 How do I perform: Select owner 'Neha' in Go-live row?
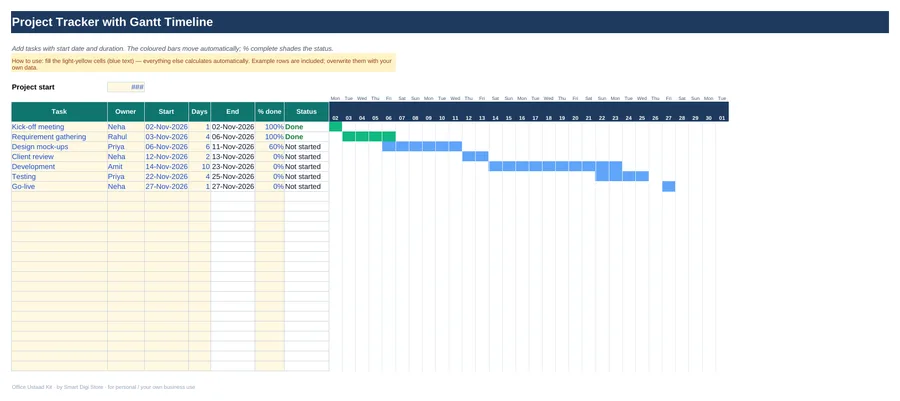click(126, 186)
